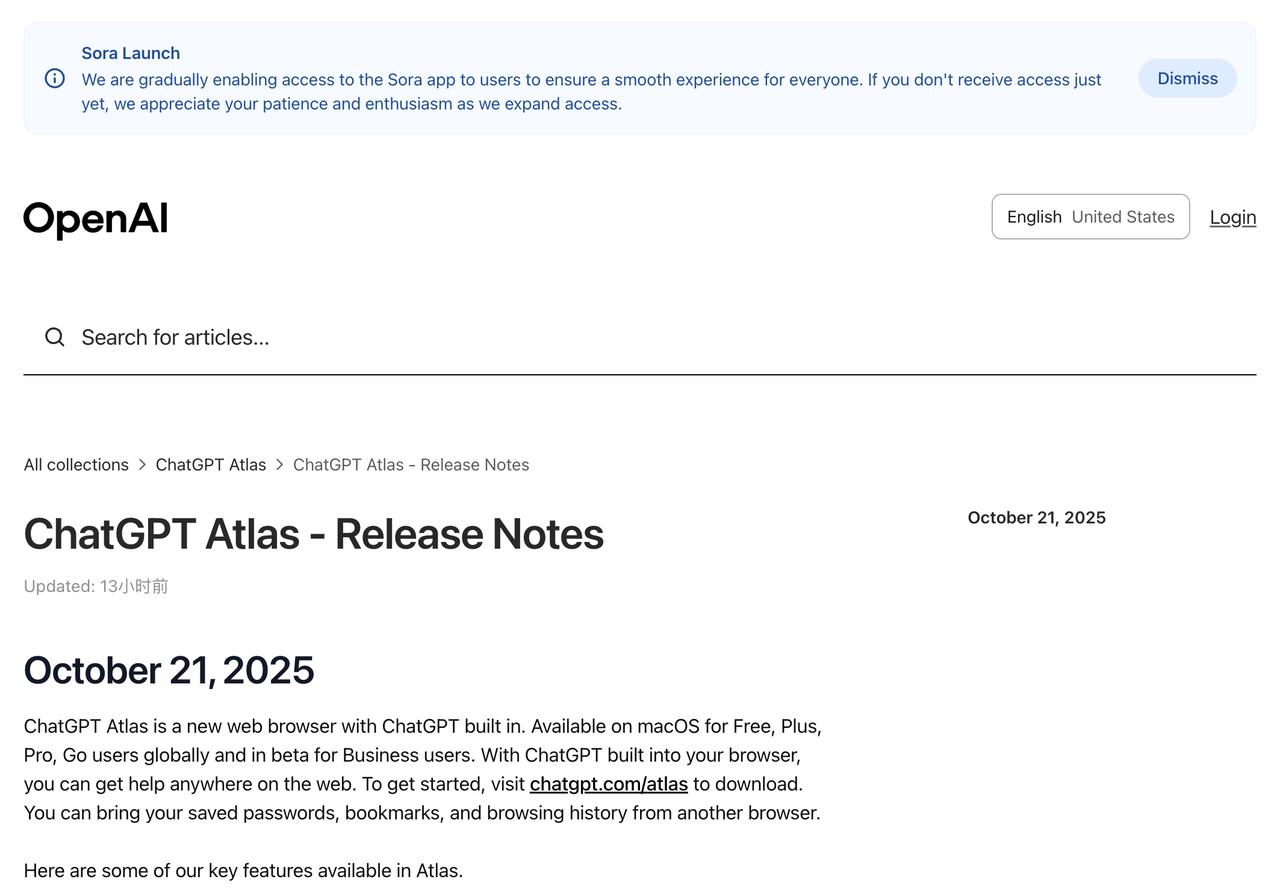Viewport: 1280px width, 894px height.
Task: Click the Updated: 13小时前 timestamp text
Action: 96,586
